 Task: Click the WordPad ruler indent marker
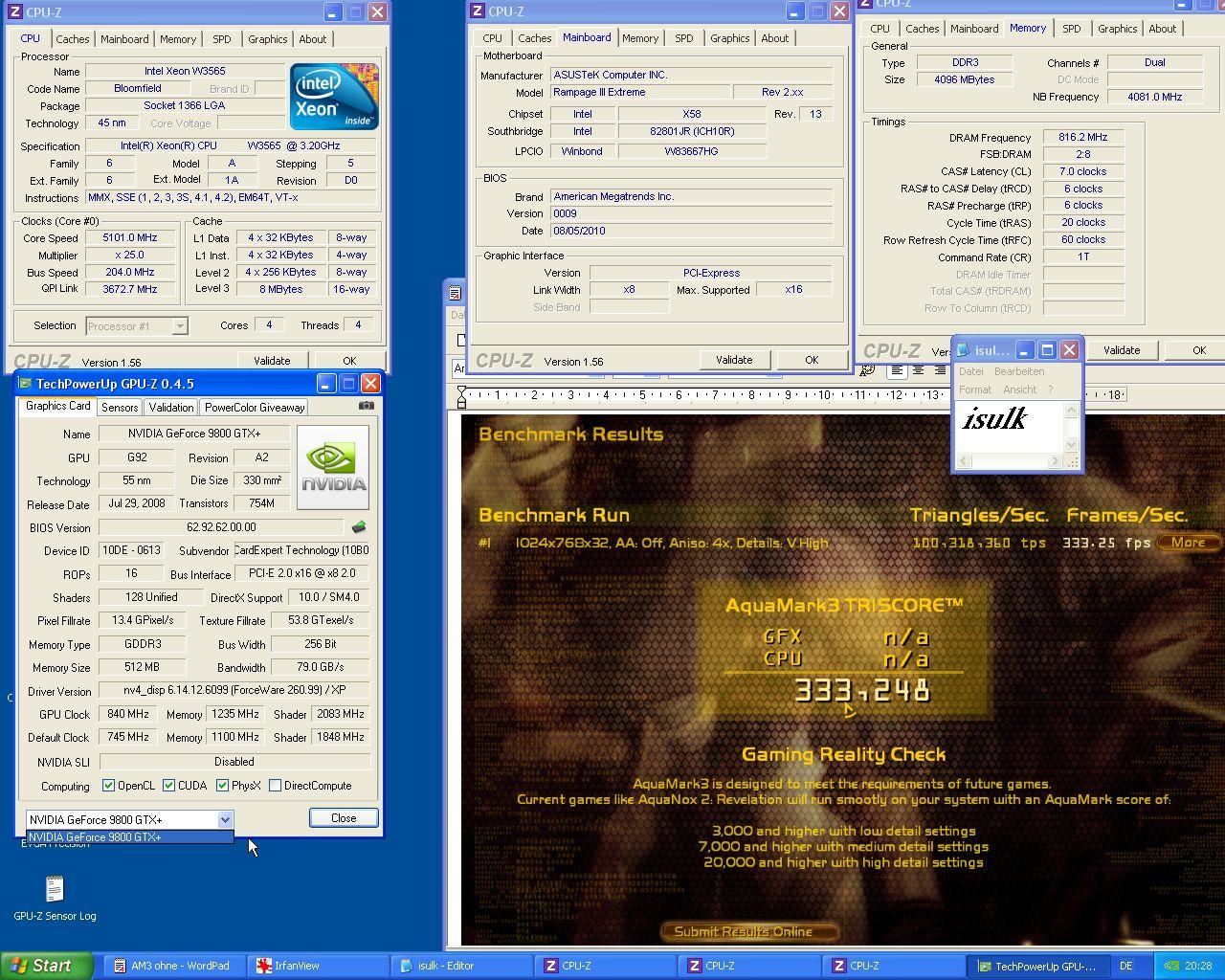[462, 394]
